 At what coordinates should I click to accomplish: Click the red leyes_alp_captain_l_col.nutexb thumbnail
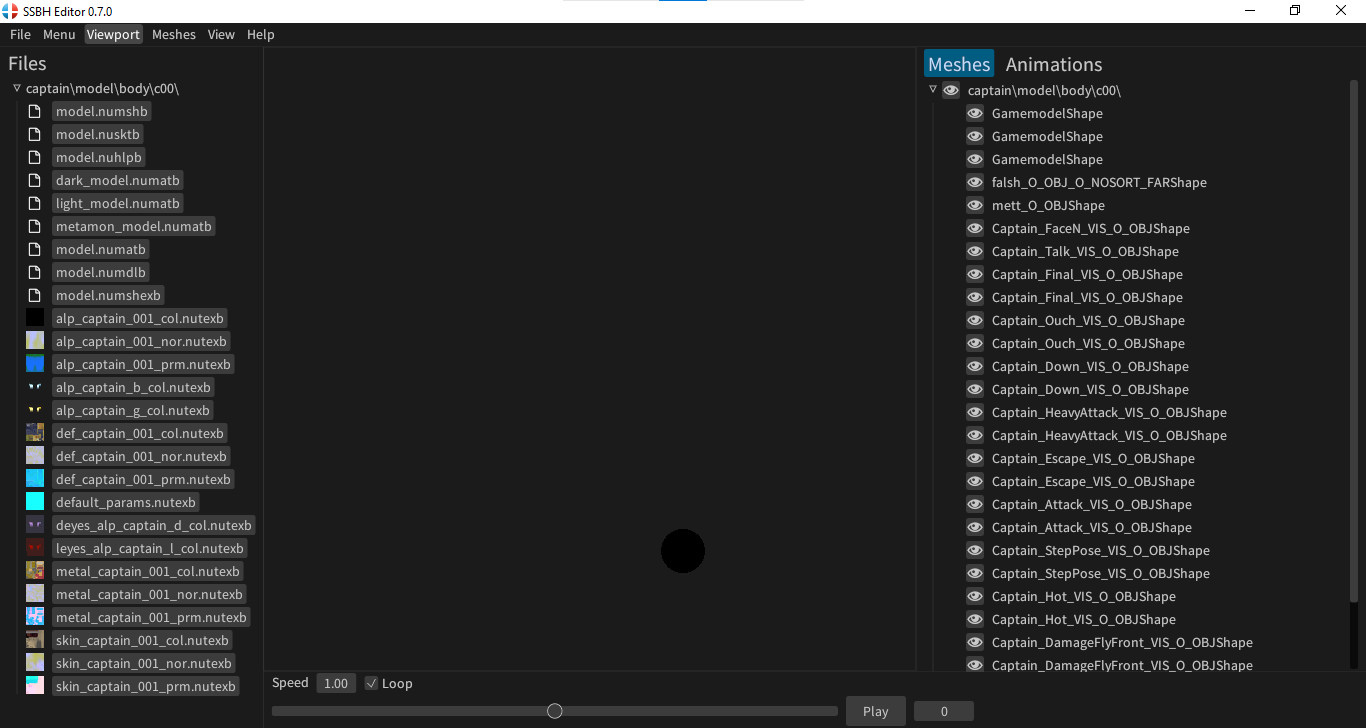[x=35, y=548]
